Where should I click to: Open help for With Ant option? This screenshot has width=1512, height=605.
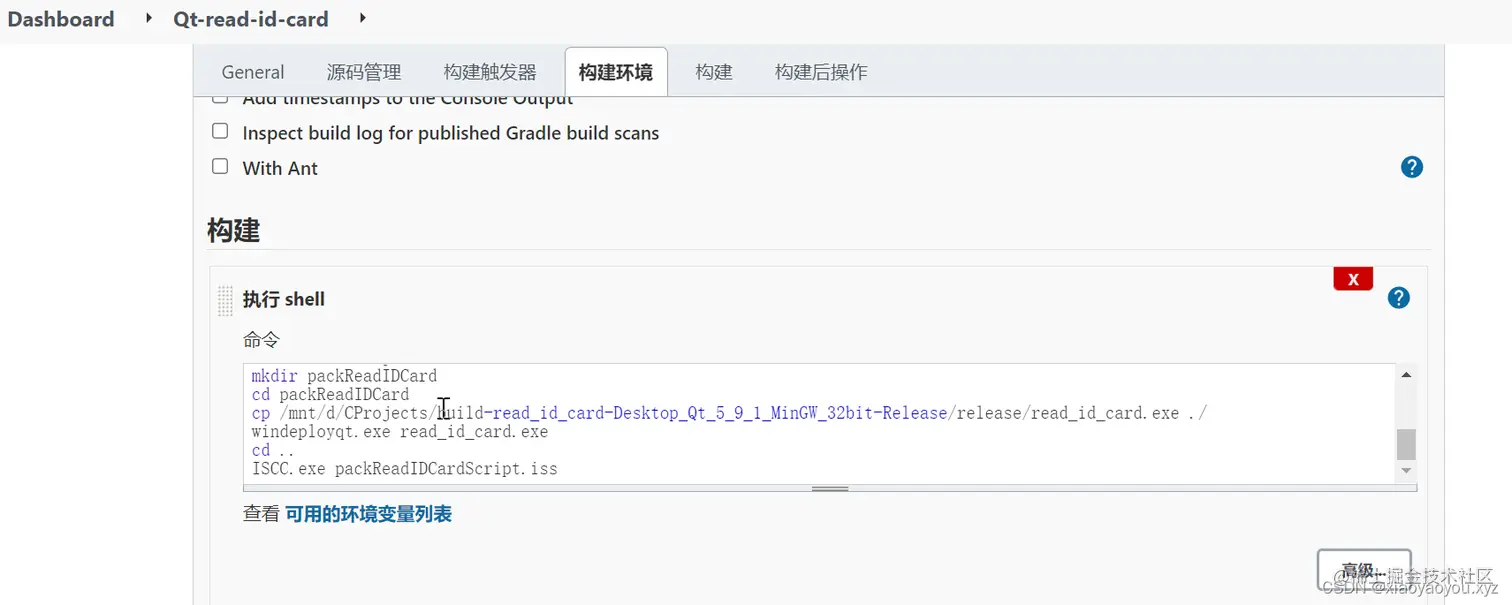click(x=1411, y=167)
